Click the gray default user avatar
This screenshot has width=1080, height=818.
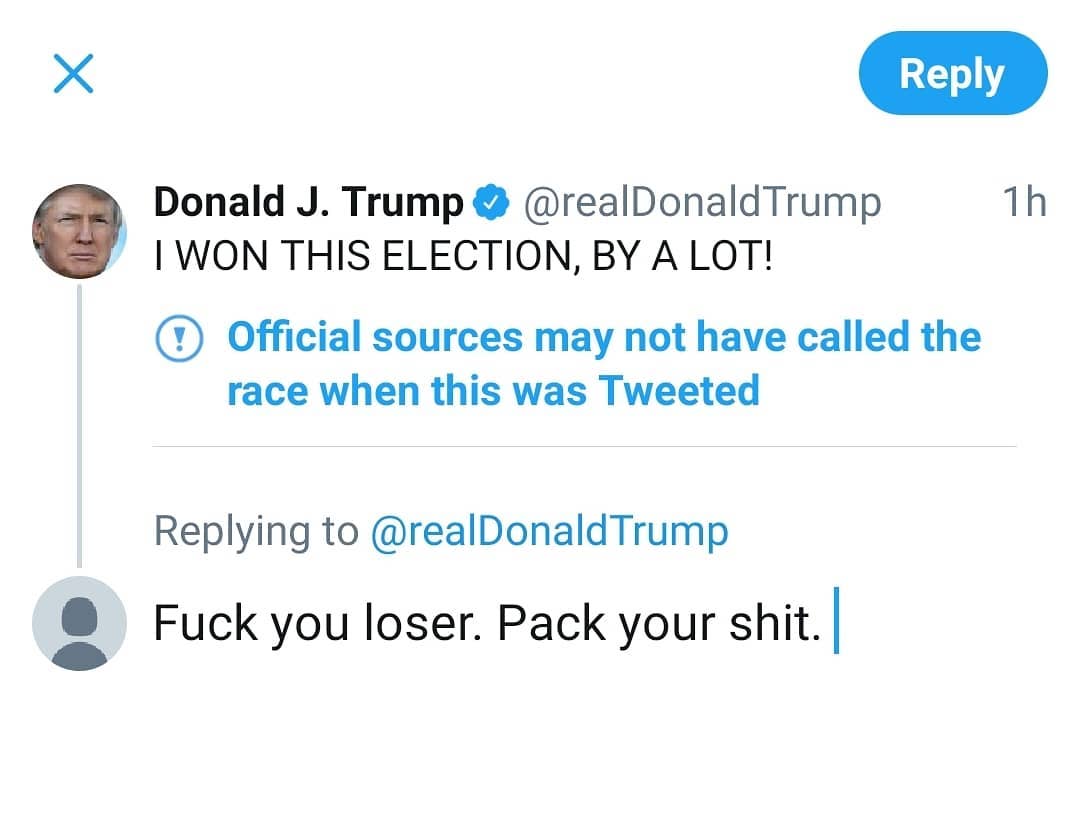point(79,623)
